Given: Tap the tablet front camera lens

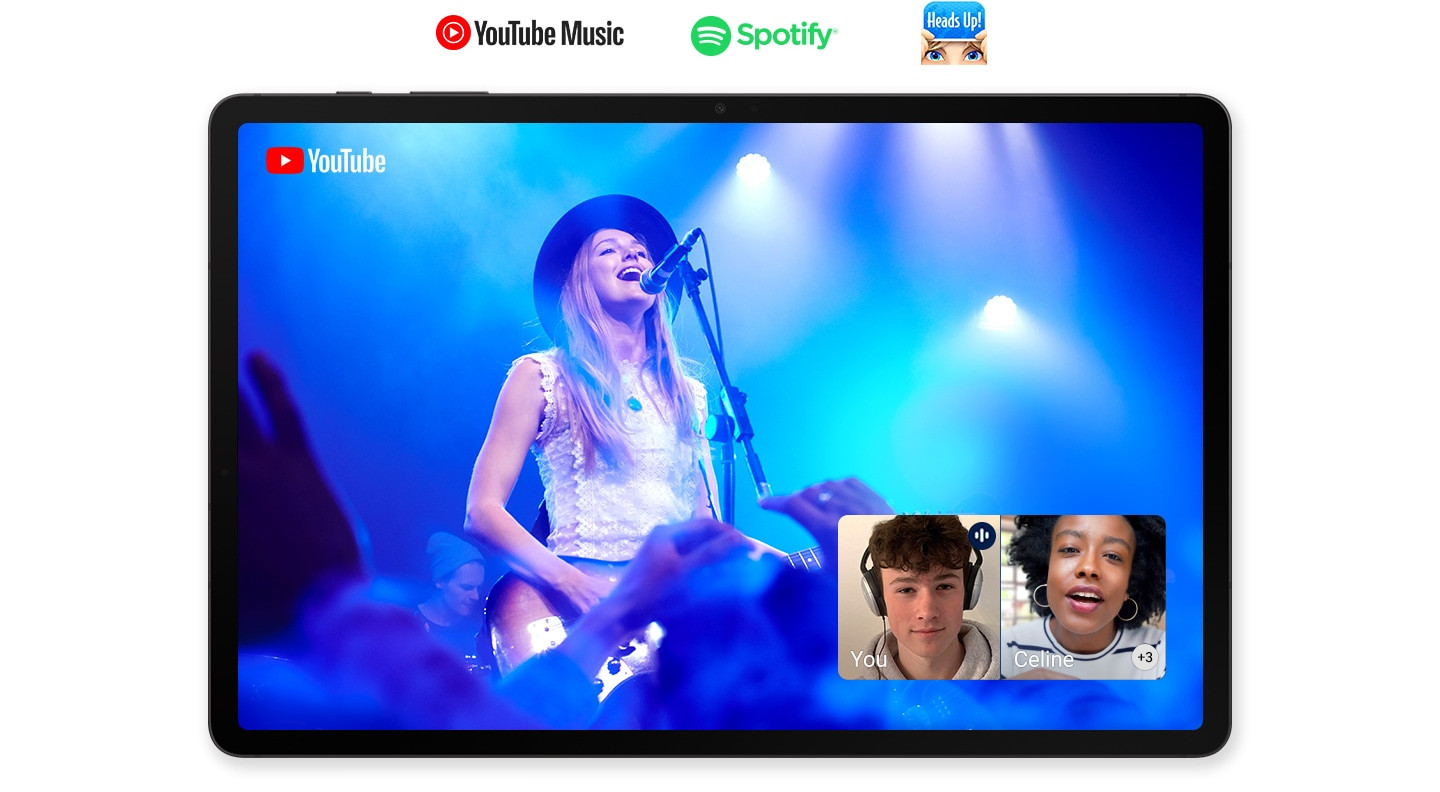Looking at the screenshot, I should click(720, 108).
